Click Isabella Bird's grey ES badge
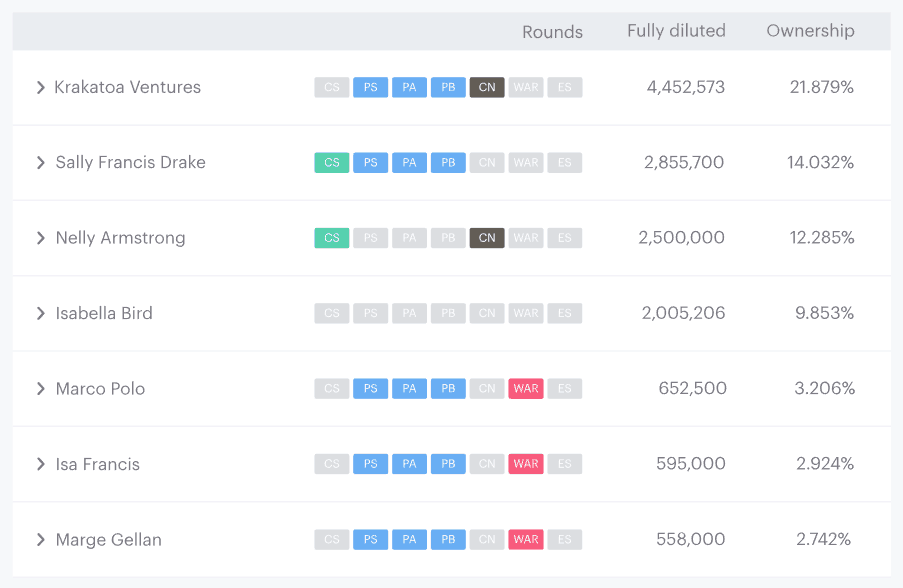903x588 pixels. pos(565,314)
